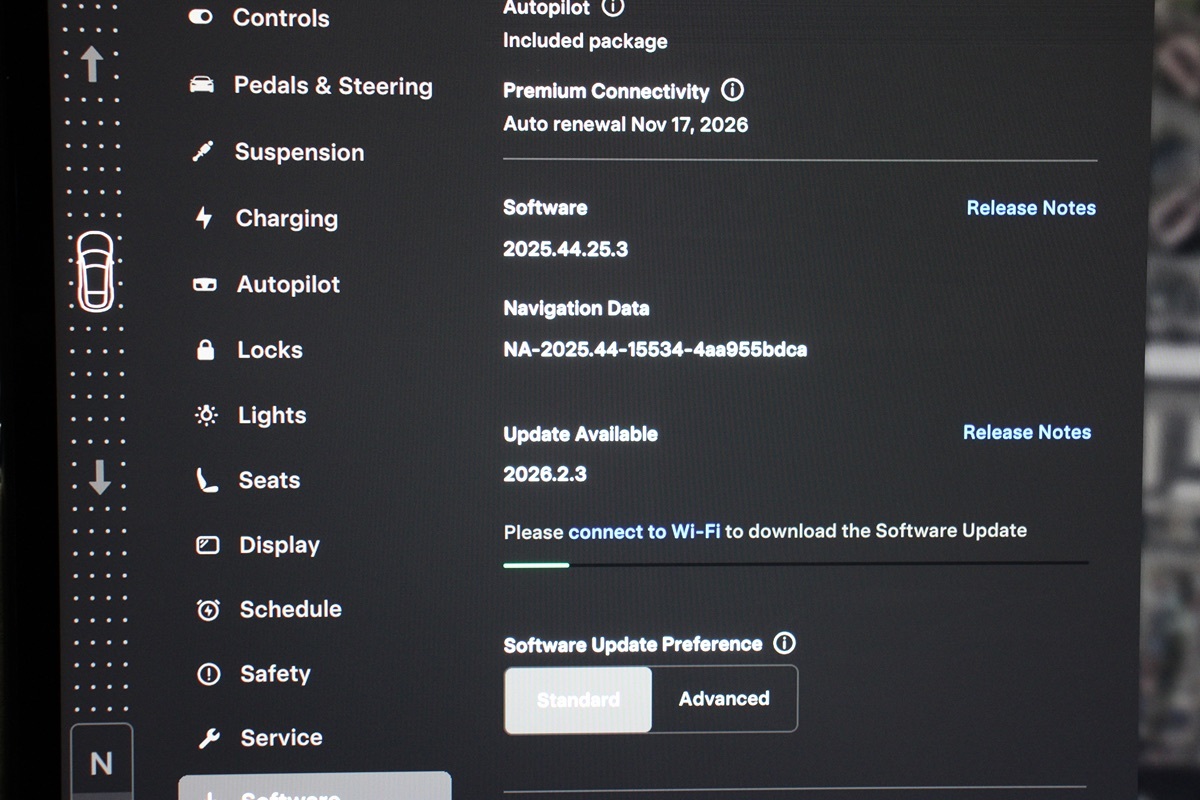Screen dimensions: 1200x800
Task: Click the software download progress bar
Action: (x=795, y=564)
